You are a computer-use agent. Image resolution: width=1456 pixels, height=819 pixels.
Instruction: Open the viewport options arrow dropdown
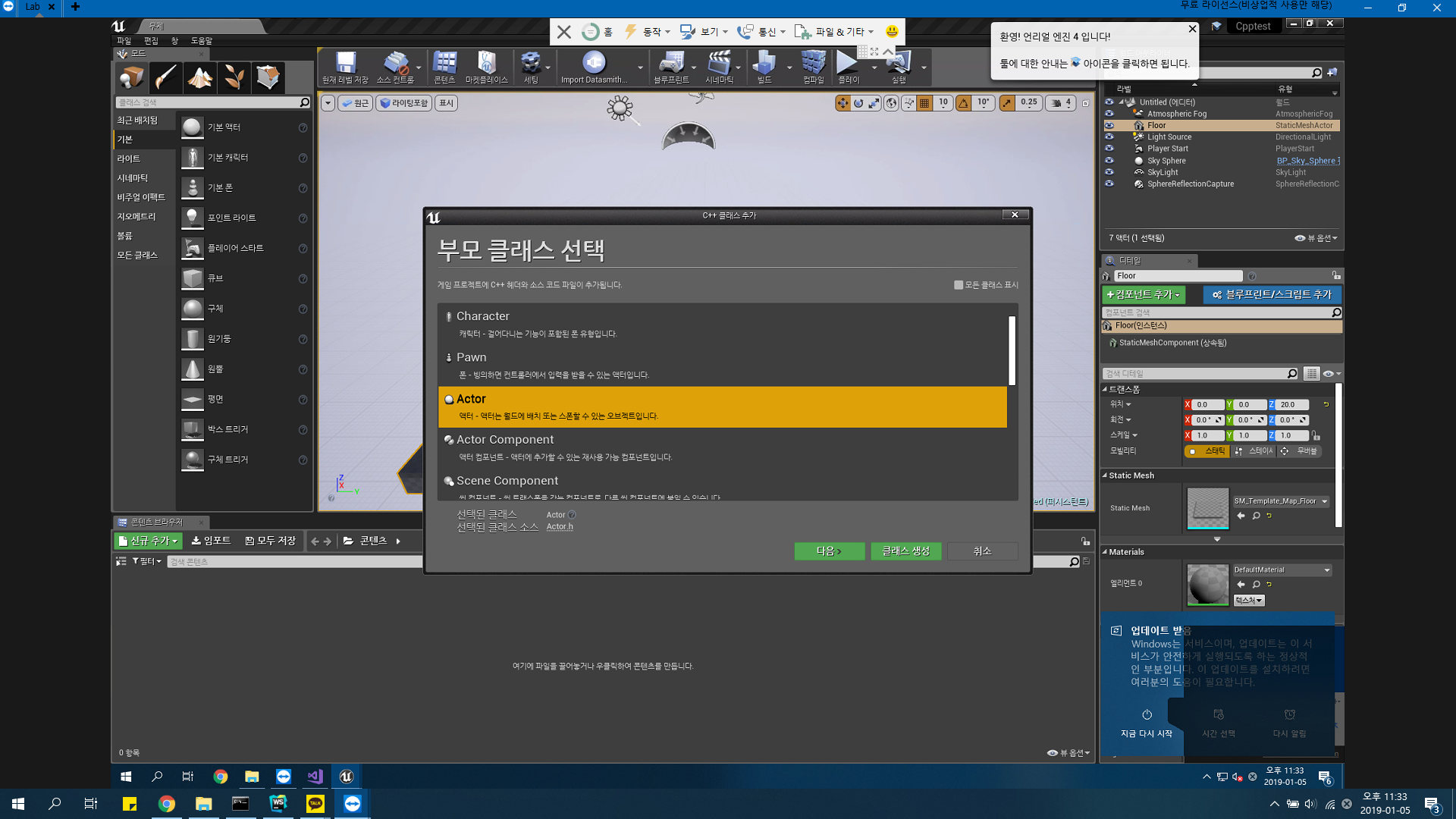click(x=328, y=103)
